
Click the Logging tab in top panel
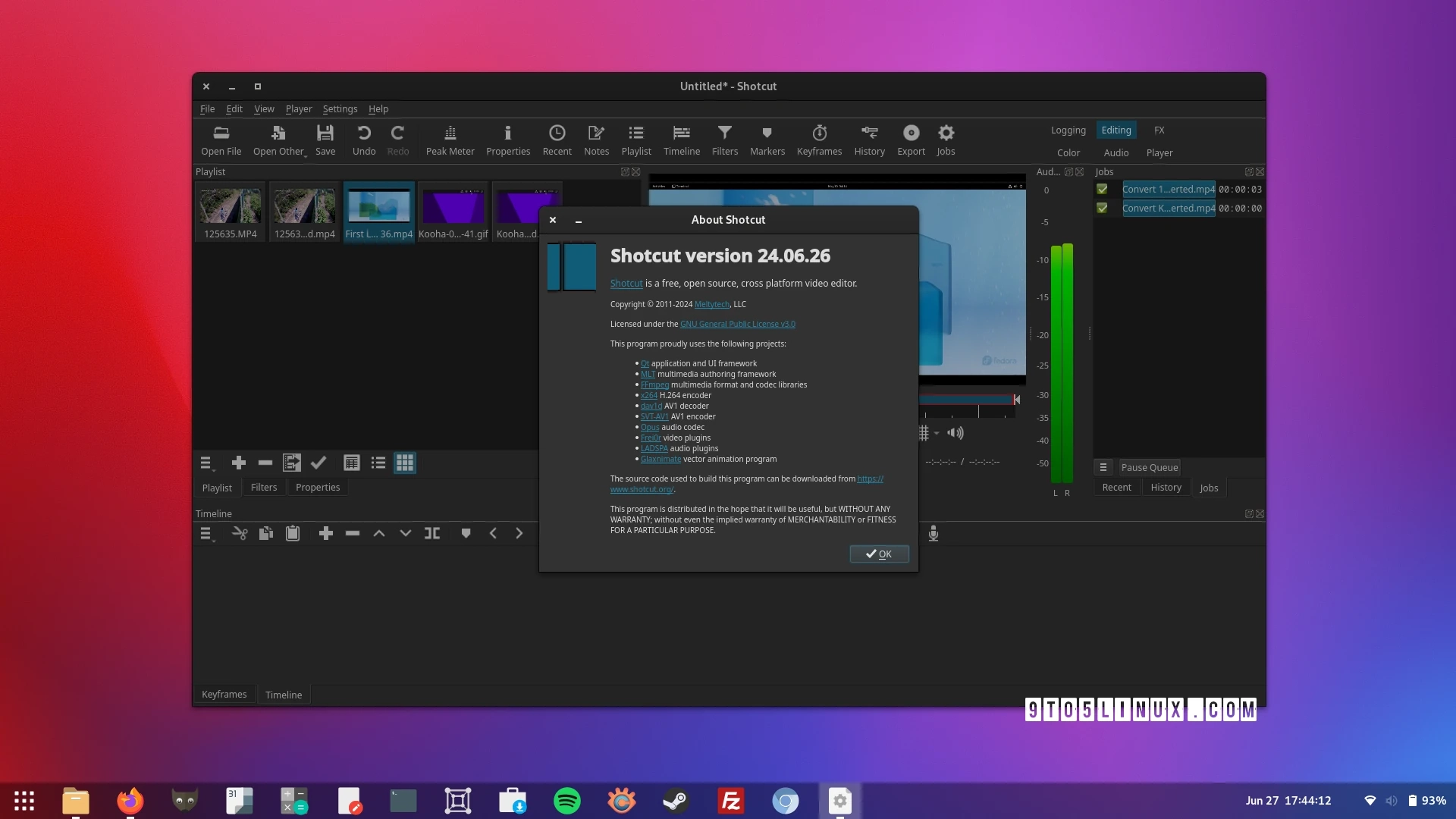click(x=1068, y=131)
